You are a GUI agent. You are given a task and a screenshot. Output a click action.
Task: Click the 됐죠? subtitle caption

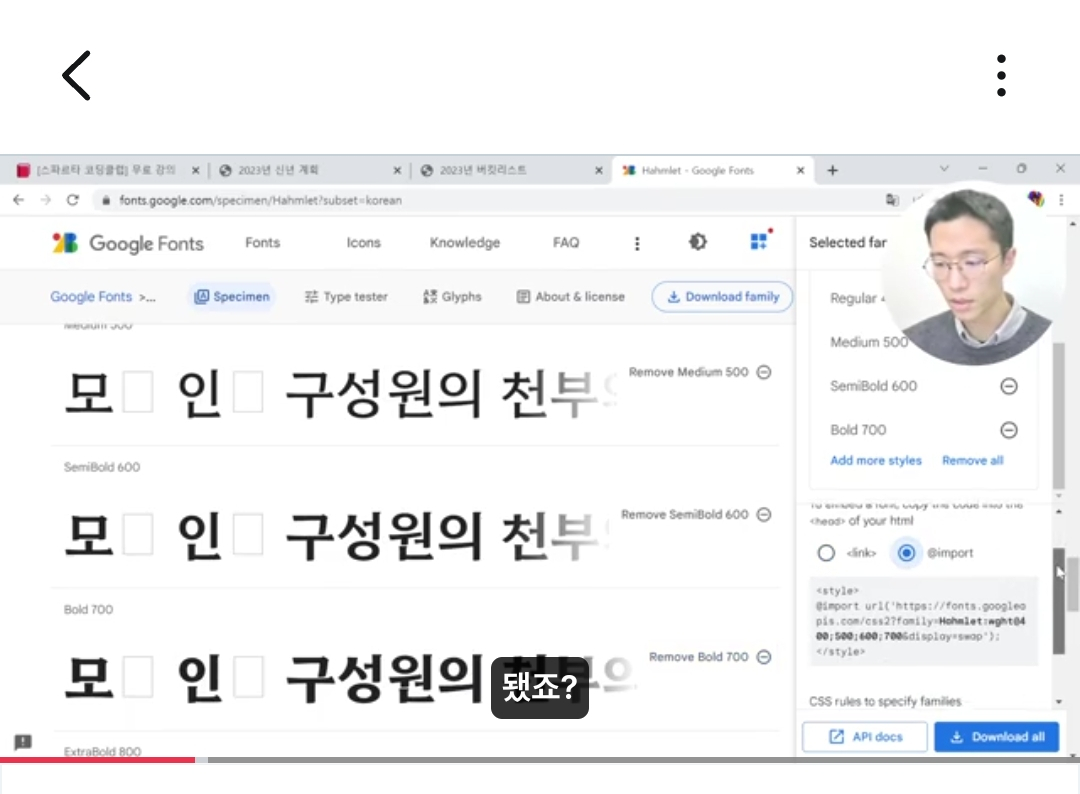point(539,687)
